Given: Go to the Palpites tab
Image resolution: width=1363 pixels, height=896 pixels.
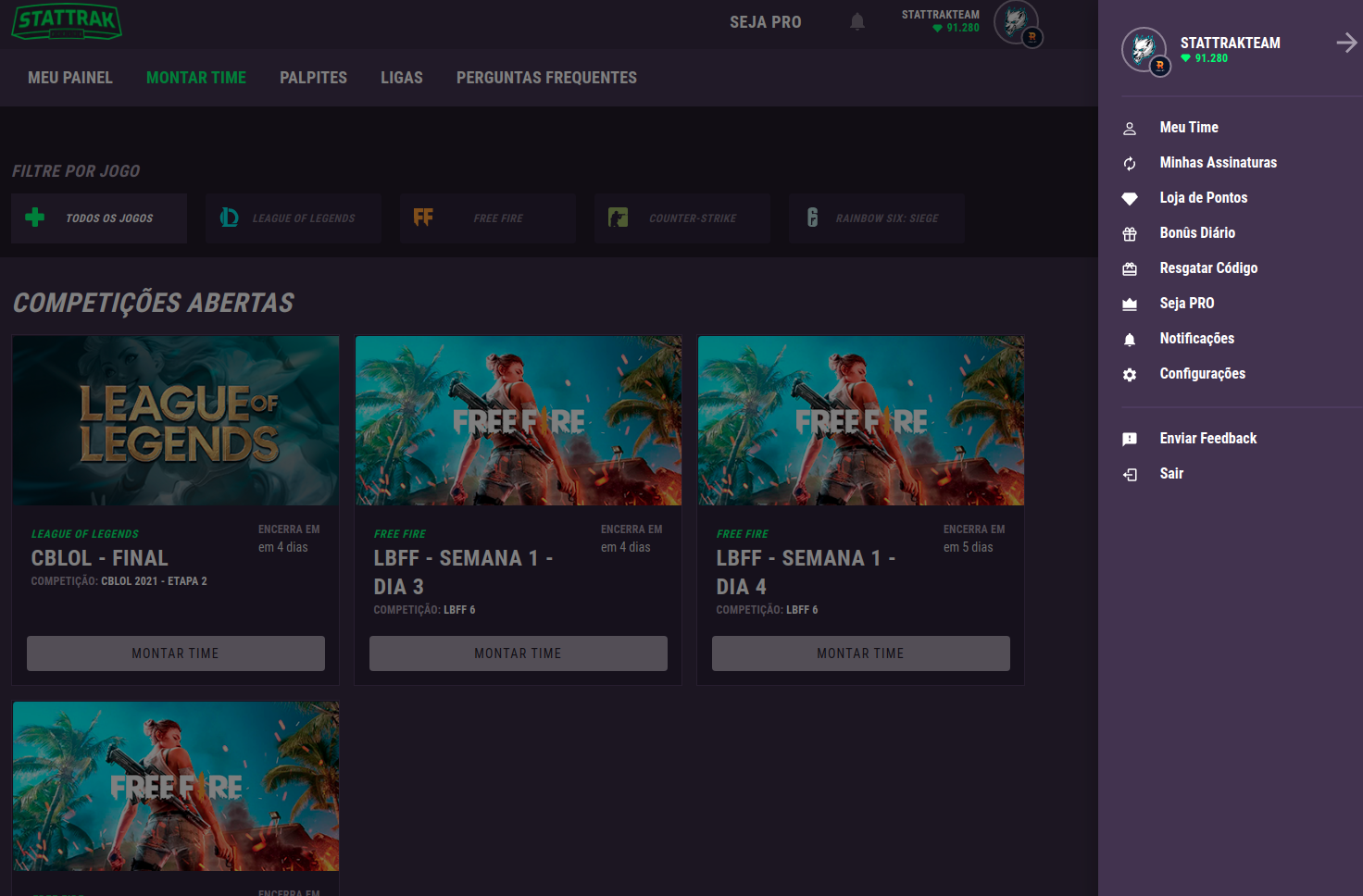Looking at the screenshot, I should click(314, 78).
